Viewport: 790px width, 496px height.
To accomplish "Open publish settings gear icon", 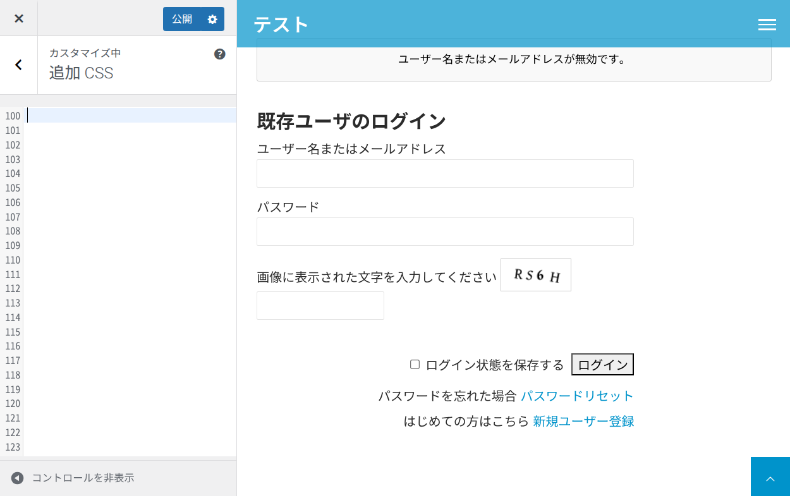I will coord(213,19).
